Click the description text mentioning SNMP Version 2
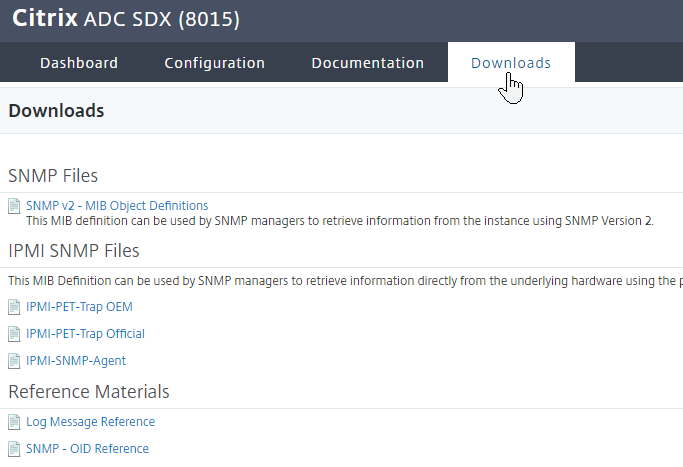683x467 pixels. tap(340, 221)
